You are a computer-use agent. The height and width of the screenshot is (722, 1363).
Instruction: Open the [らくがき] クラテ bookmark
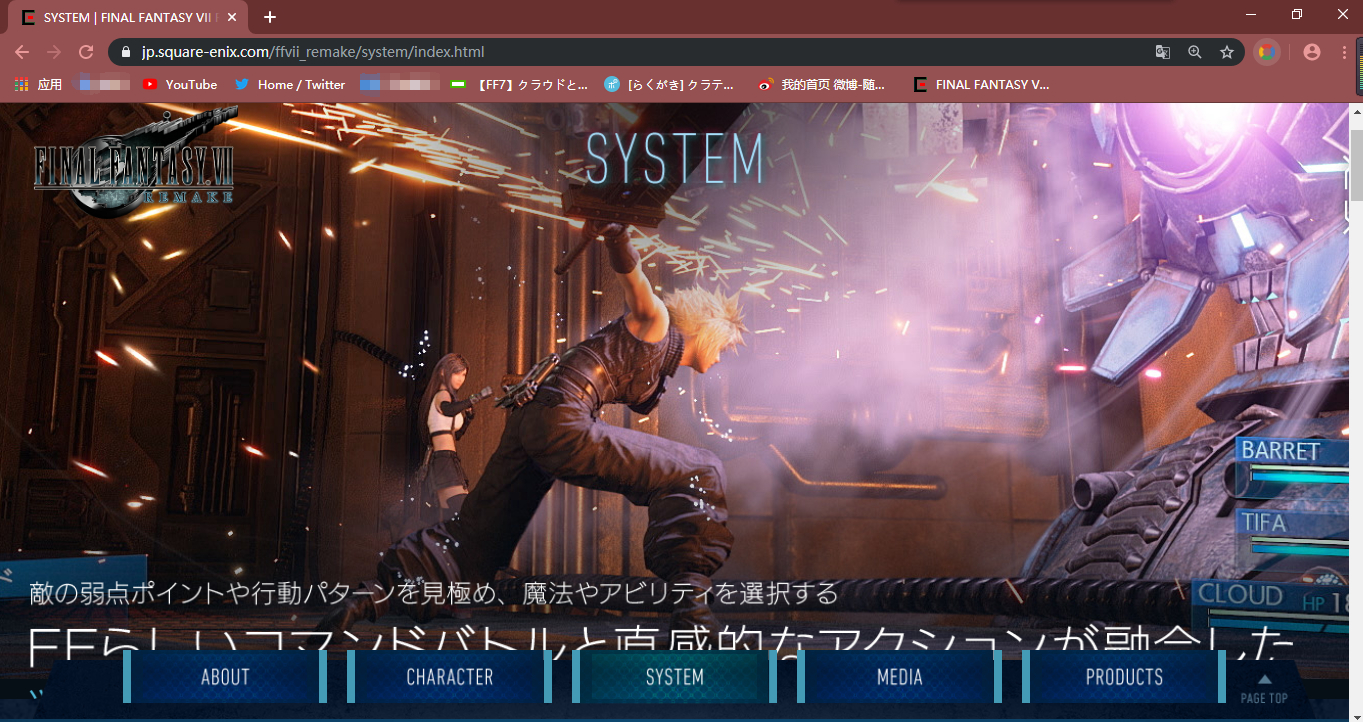point(670,85)
